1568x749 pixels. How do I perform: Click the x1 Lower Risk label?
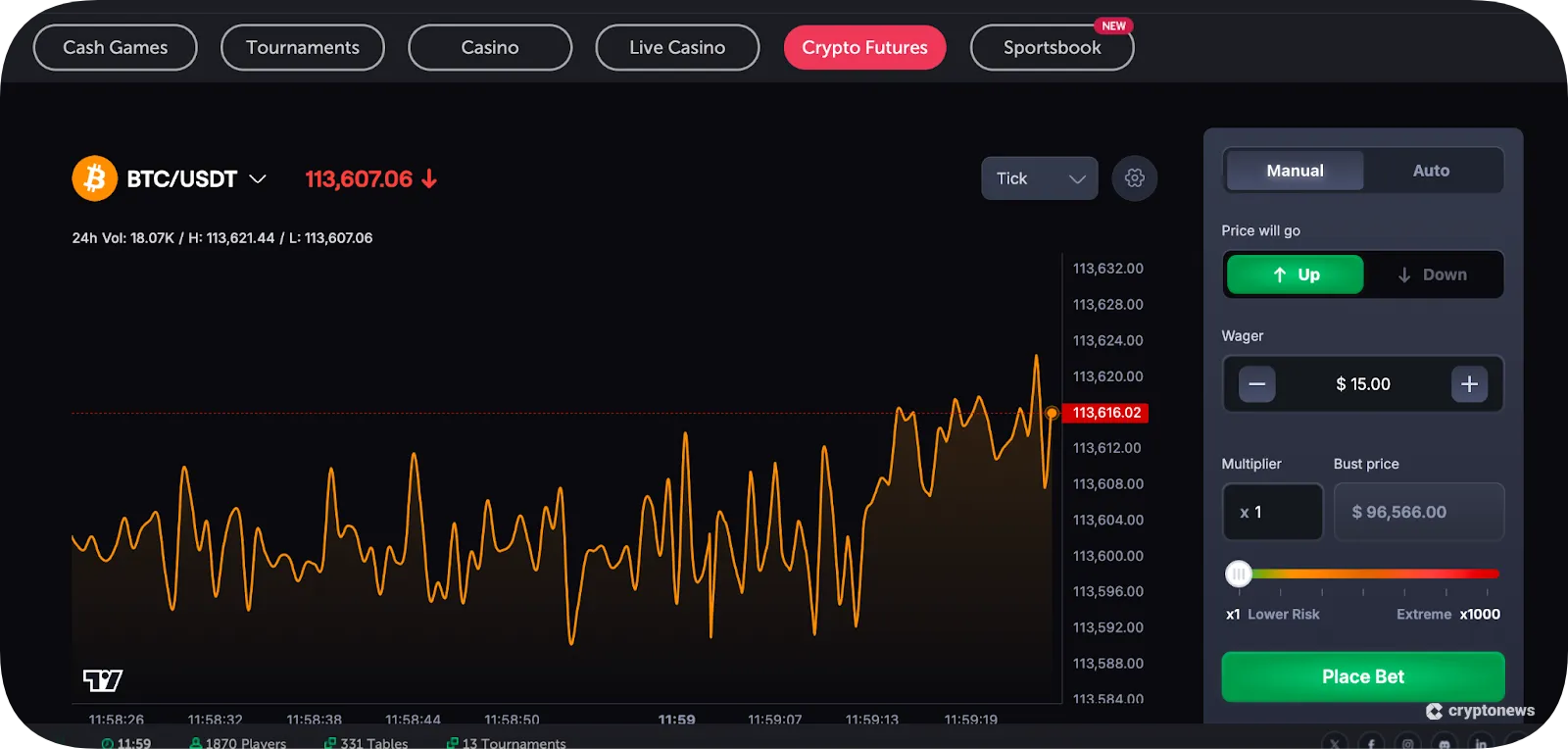pos(1273,614)
